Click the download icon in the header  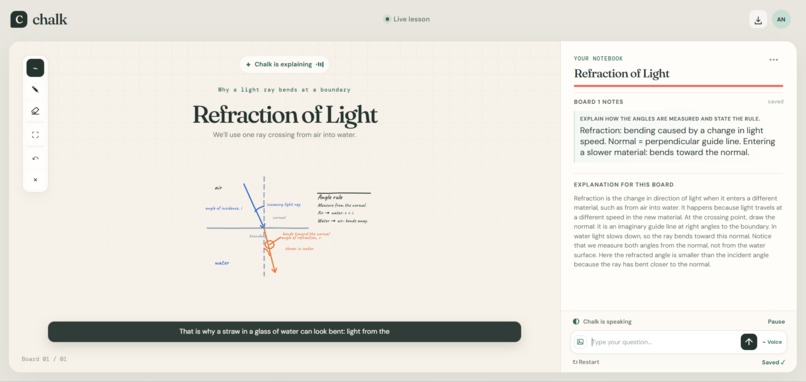[758, 20]
